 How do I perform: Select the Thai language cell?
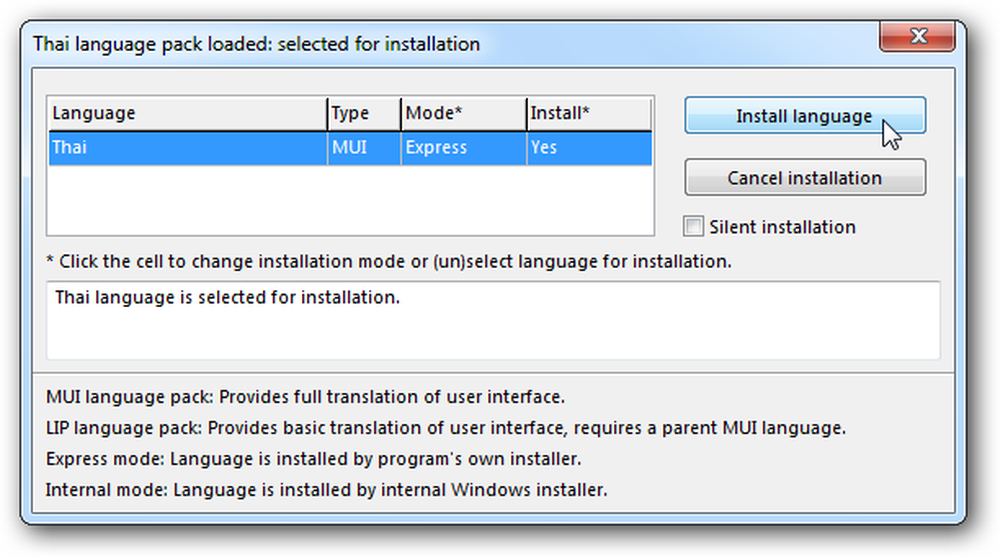[x=188, y=148]
